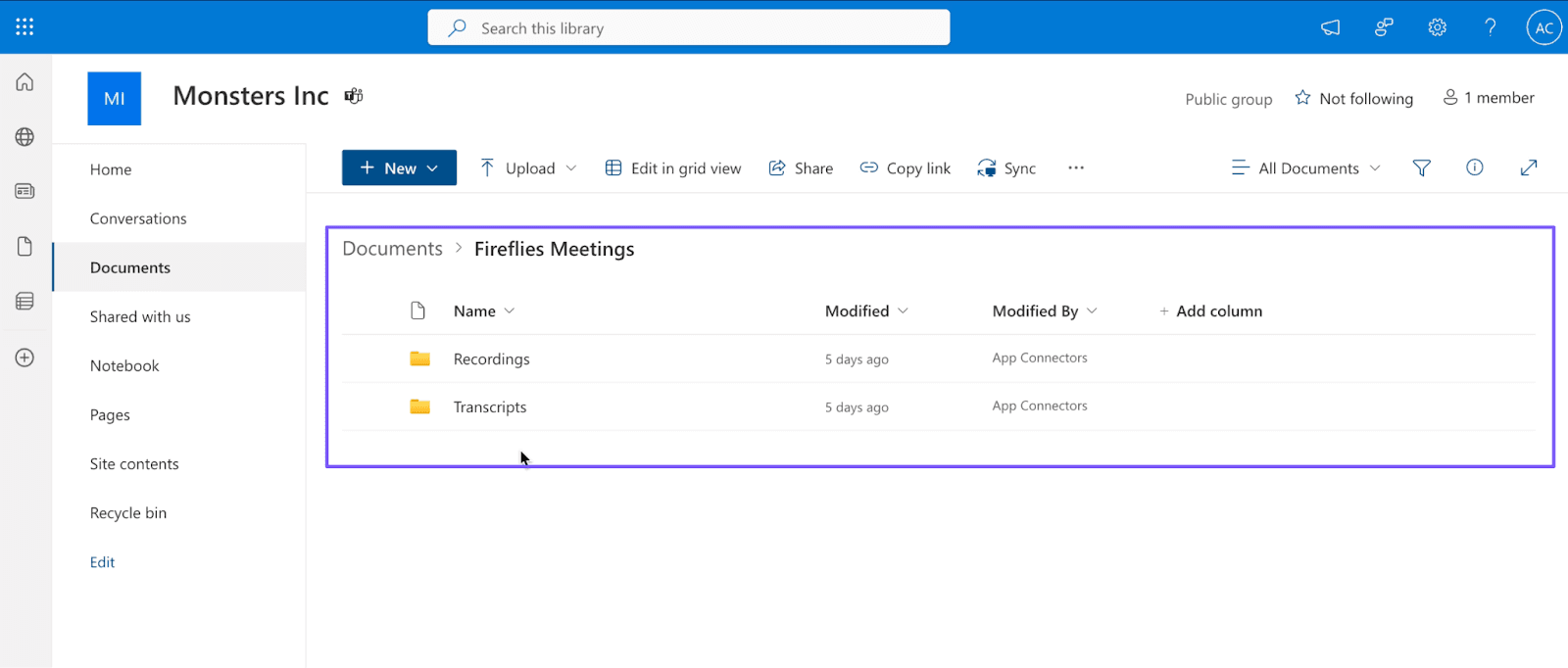The width and height of the screenshot is (1568, 668).
Task: Click the Create plus icon in app bar
Action: pos(24,358)
